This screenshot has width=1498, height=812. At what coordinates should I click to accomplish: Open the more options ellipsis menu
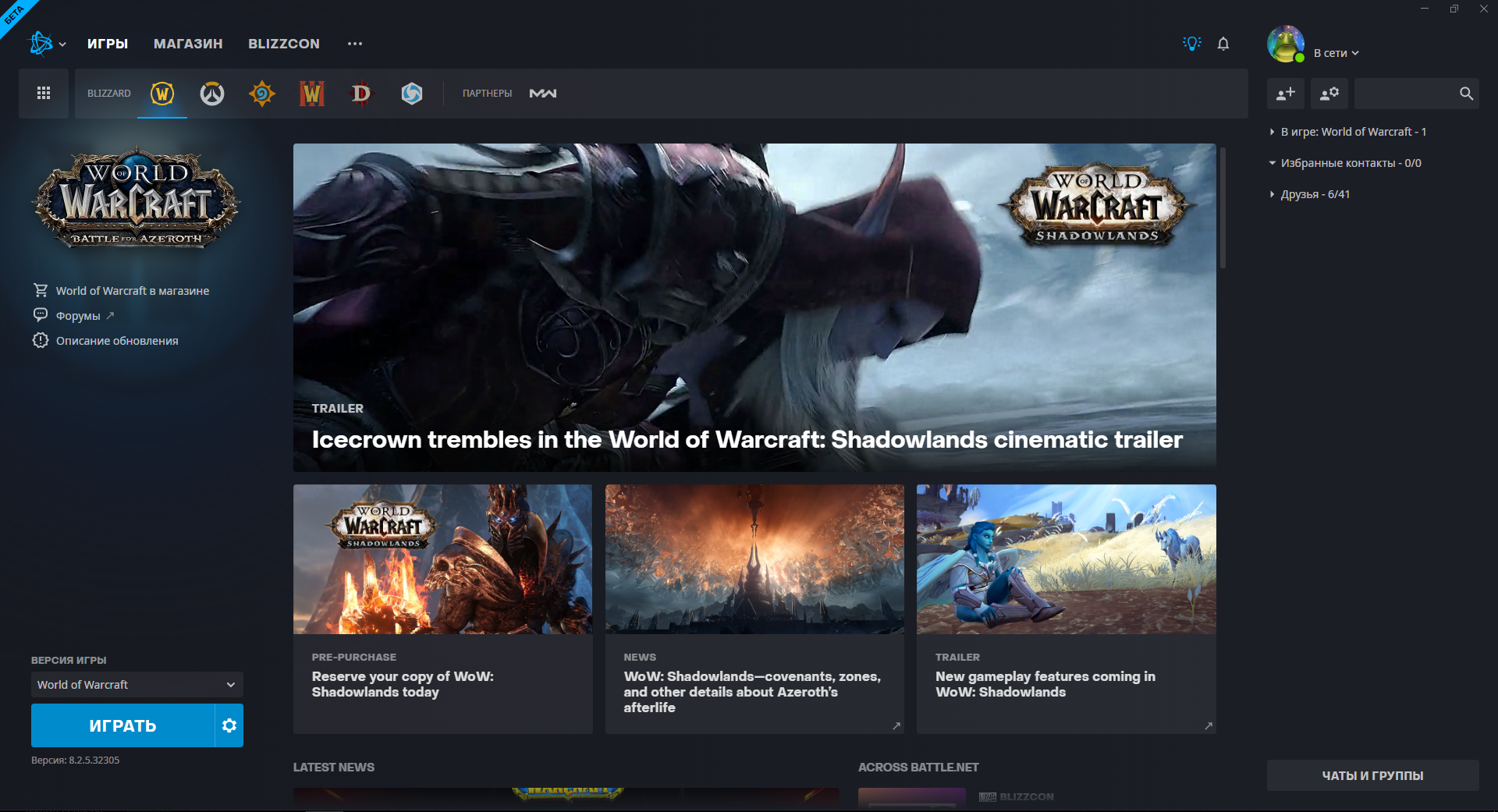(x=355, y=44)
